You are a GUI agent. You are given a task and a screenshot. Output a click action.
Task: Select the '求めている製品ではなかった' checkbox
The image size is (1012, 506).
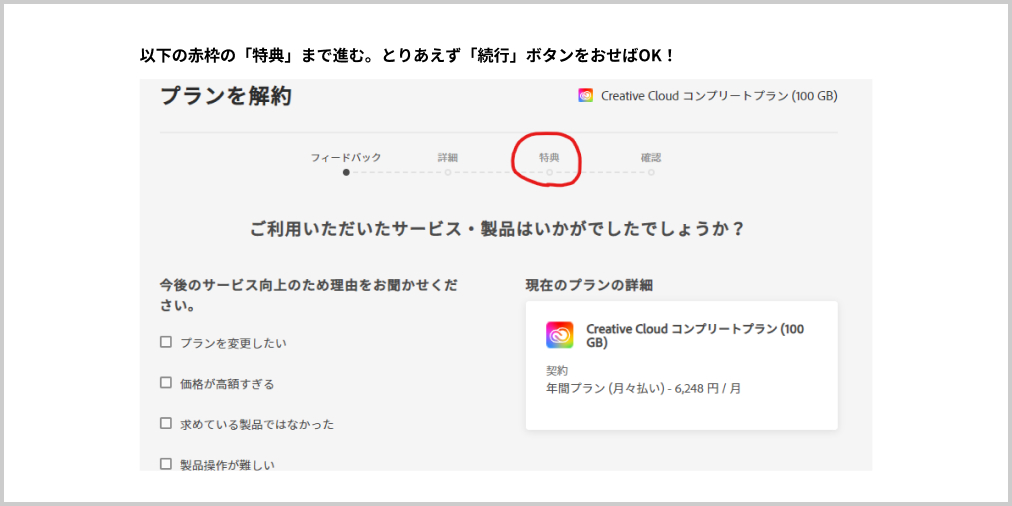(x=166, y=423)
